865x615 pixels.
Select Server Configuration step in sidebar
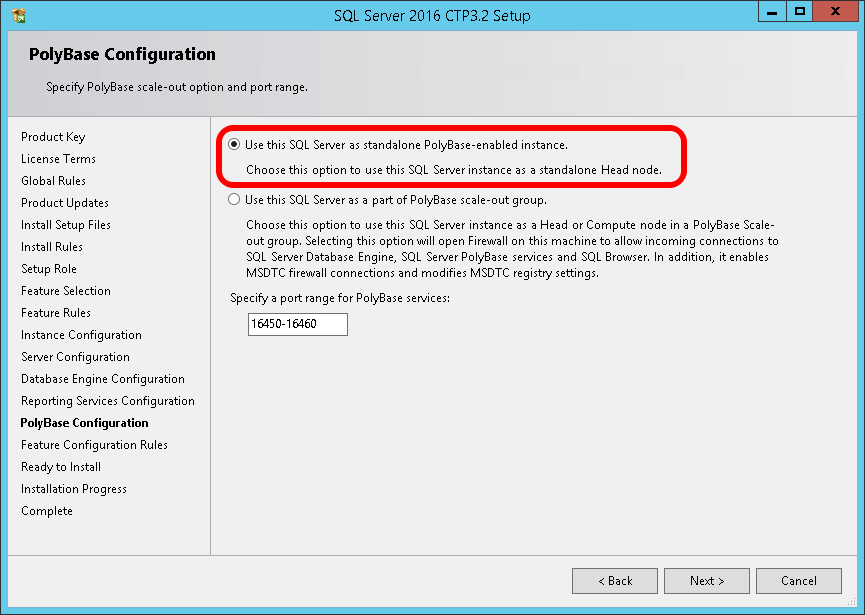[x=76, y=357]
